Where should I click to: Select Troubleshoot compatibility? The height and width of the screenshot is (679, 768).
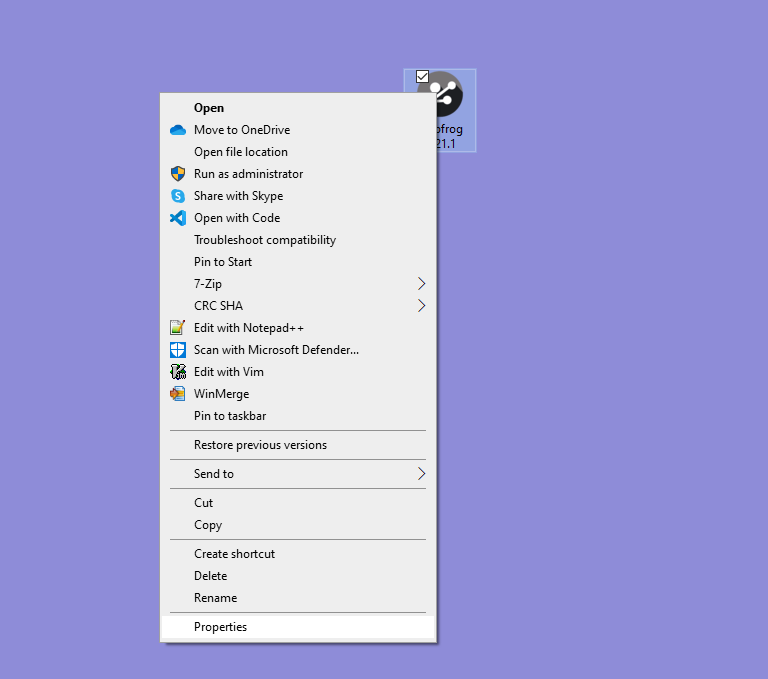(264, 240)
